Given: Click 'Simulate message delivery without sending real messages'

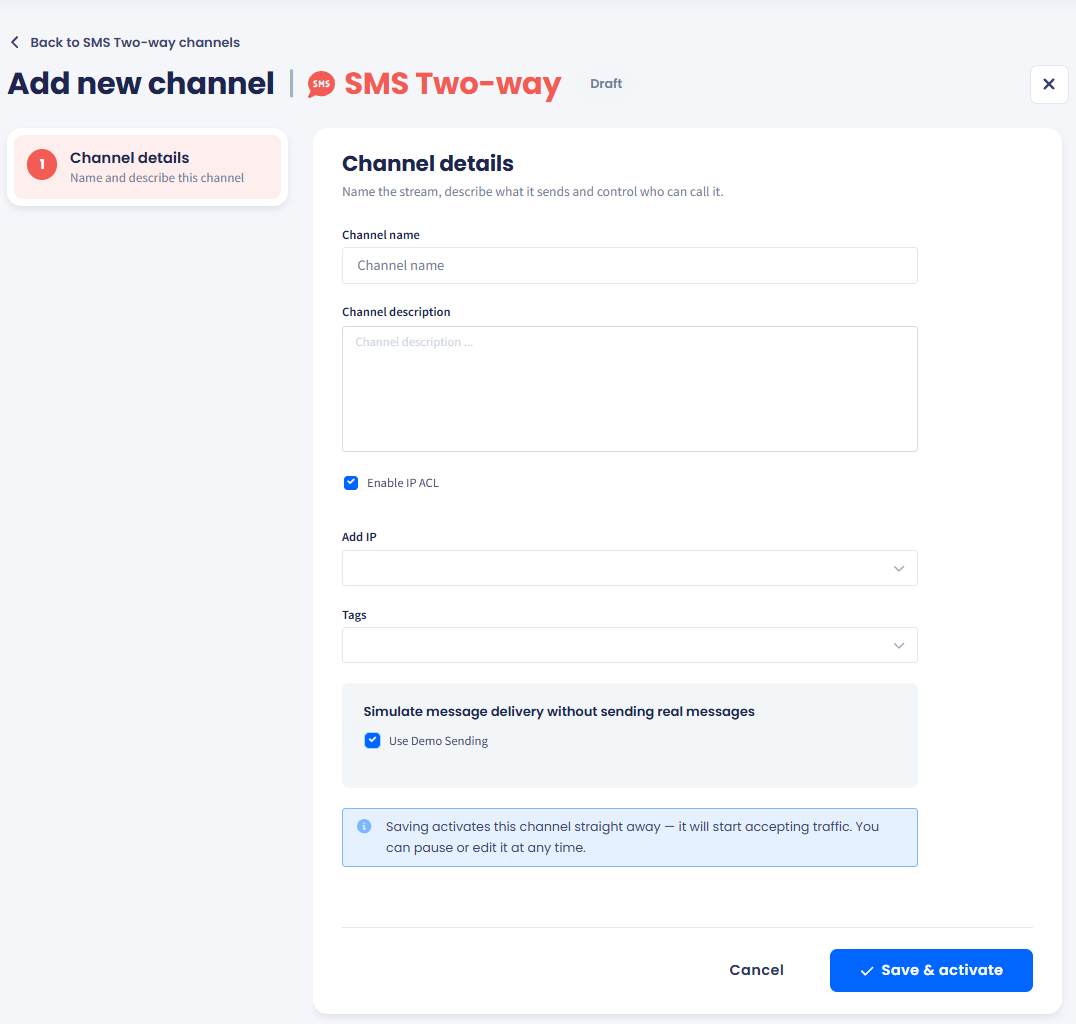Looking at the screenshot, I should [x=559, y=711].
